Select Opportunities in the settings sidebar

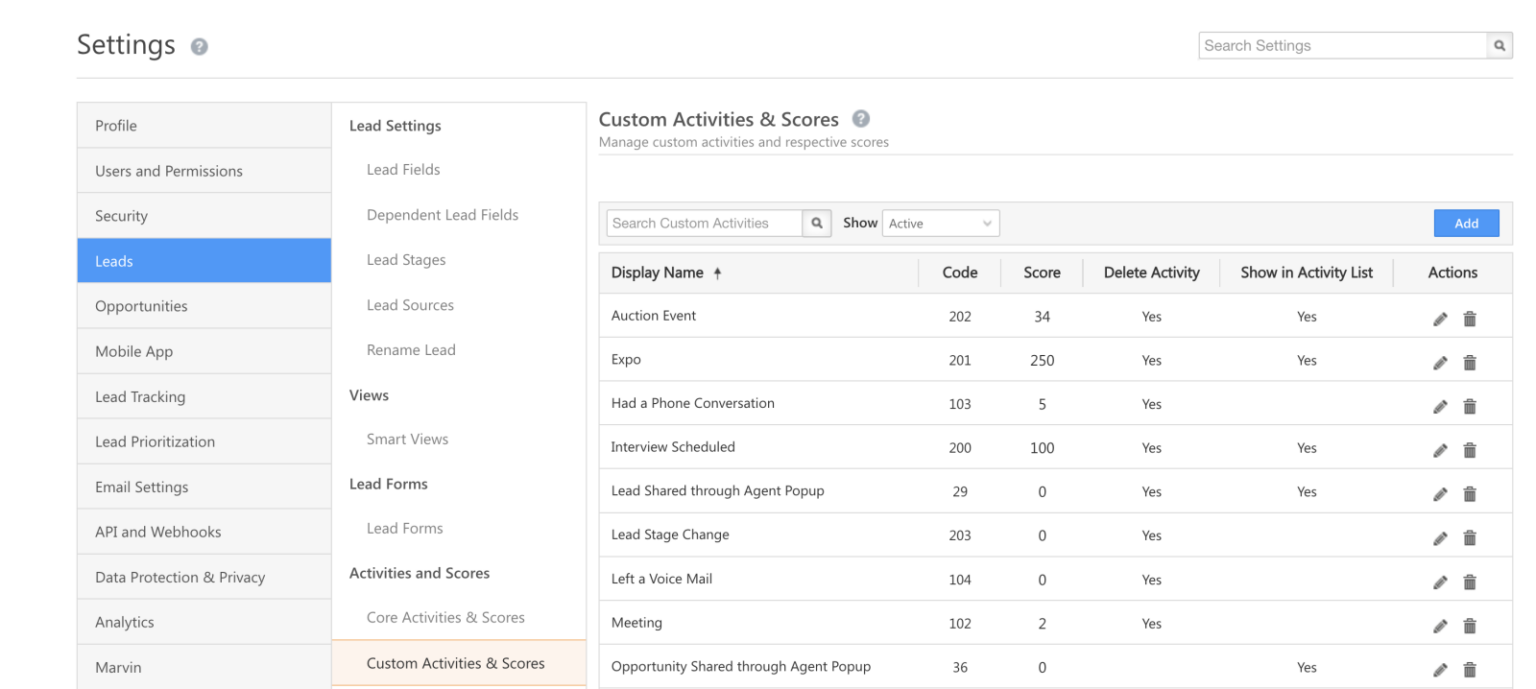(x=204, y=306)
